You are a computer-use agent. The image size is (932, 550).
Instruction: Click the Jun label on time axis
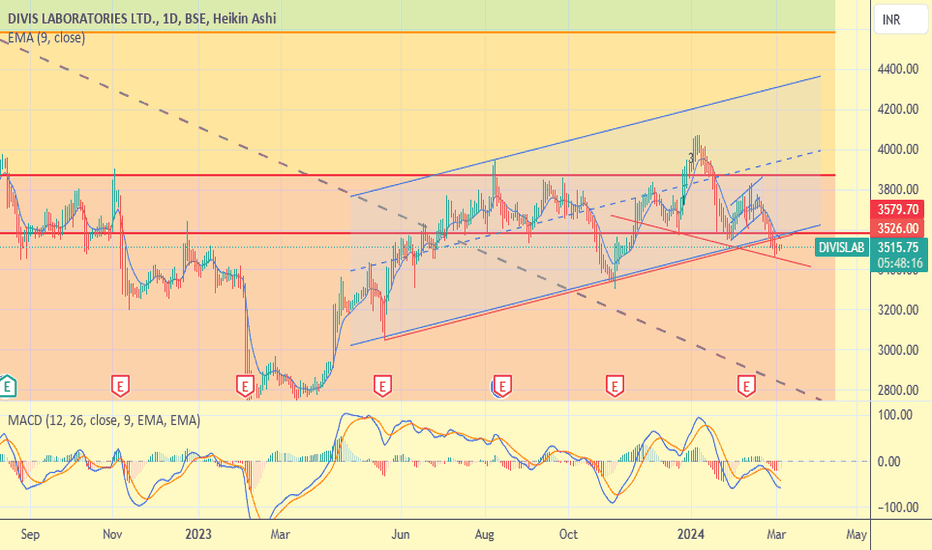click(400, 534)
